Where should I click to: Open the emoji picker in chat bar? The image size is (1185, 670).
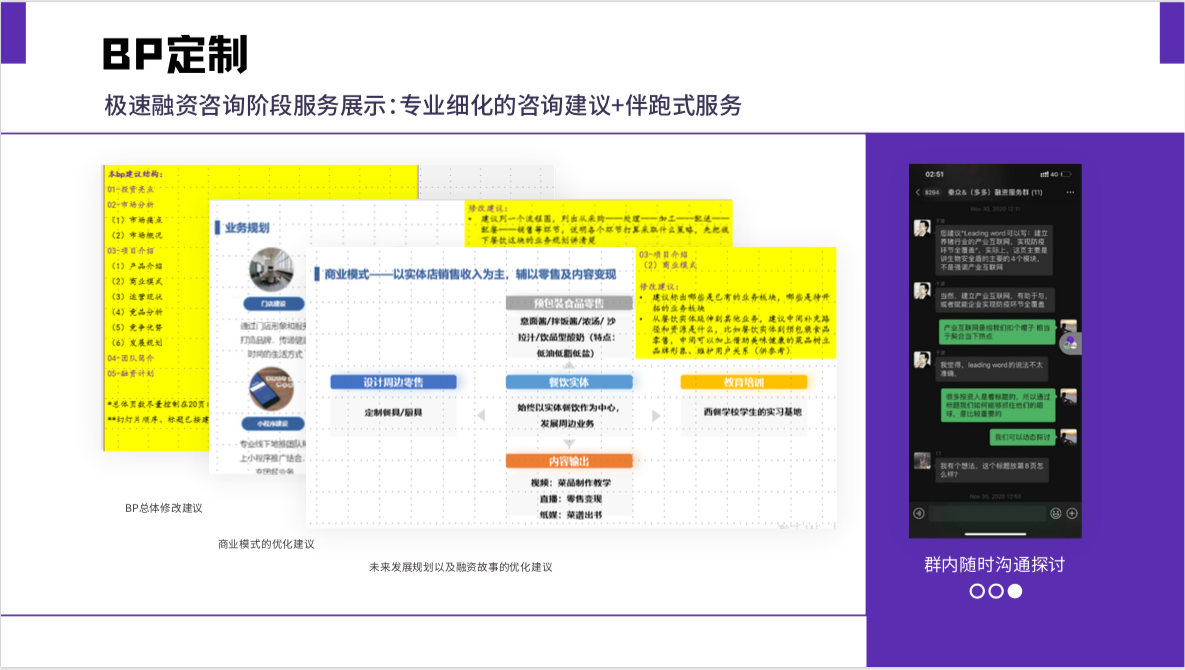click(1055, 513)
